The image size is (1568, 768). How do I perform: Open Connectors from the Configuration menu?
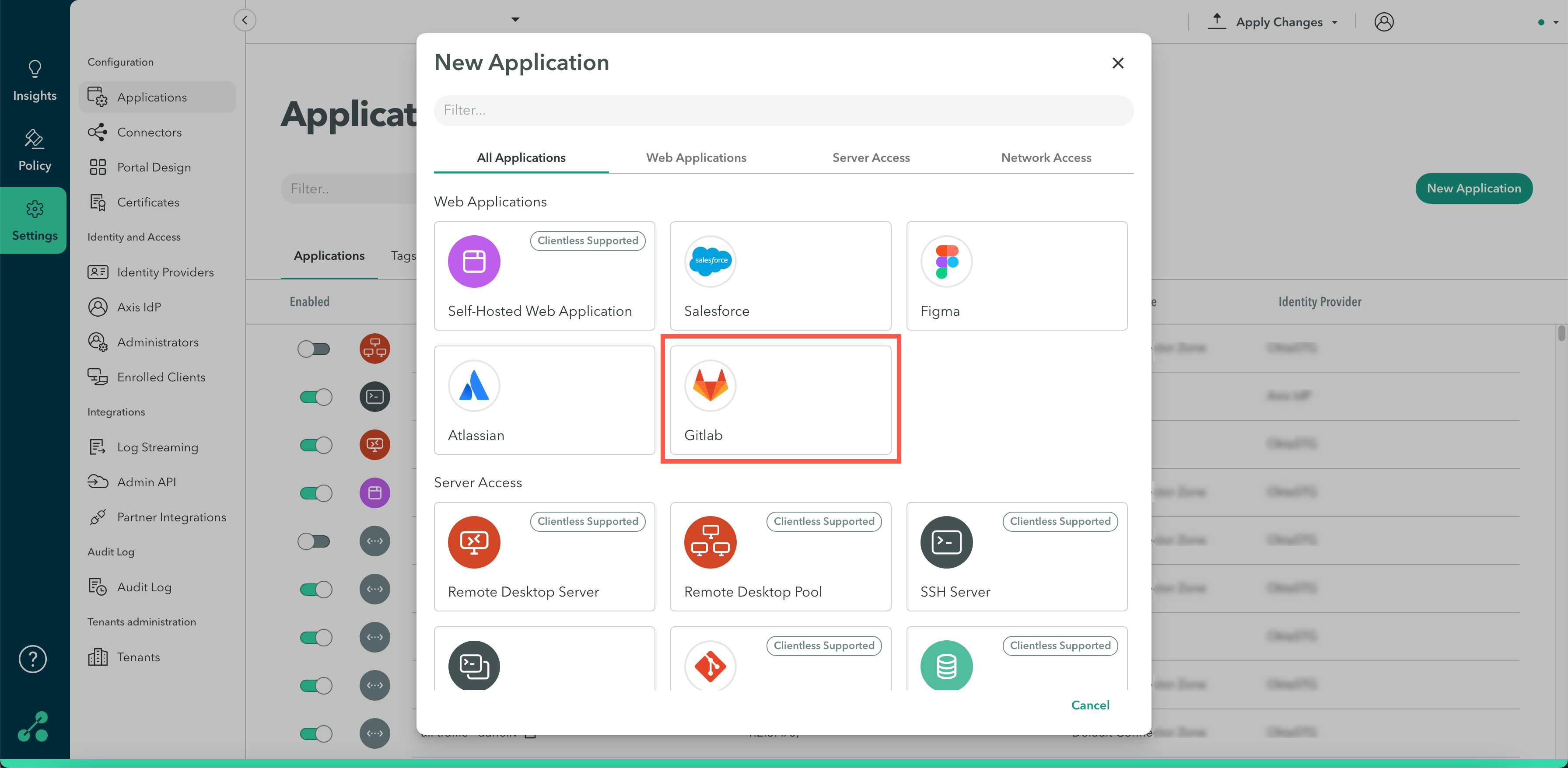point(149,132)
